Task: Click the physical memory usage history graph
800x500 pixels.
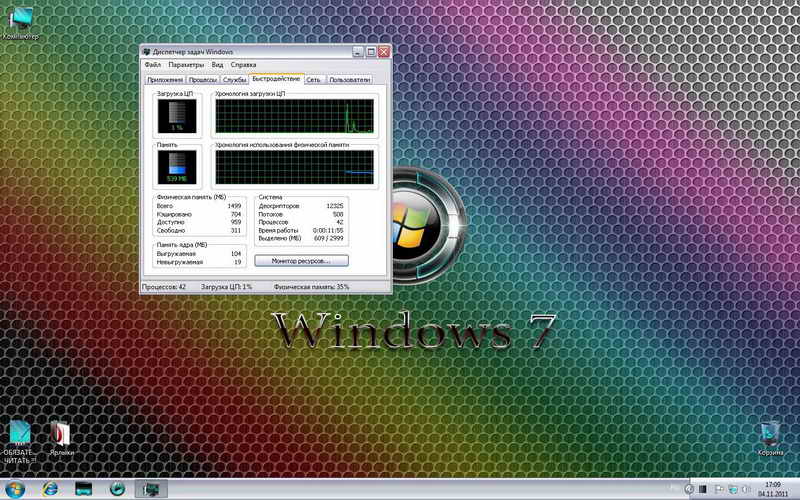Action: click(294, 167)
